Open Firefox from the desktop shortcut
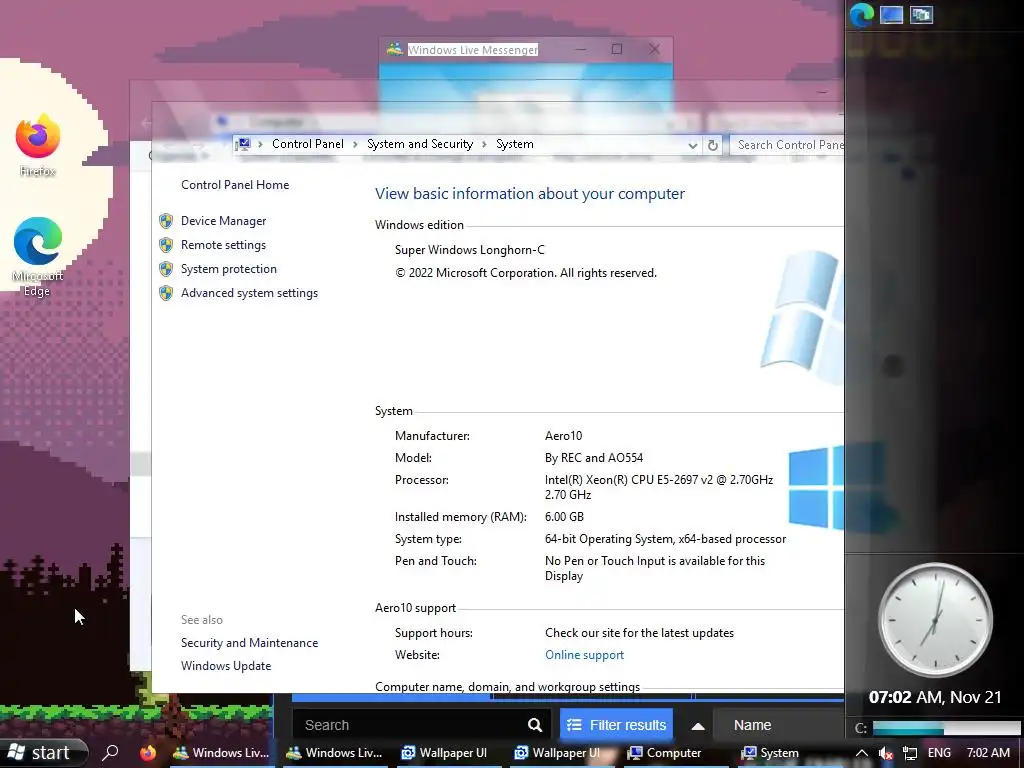1024x768 pixels. tap(38, 145)
